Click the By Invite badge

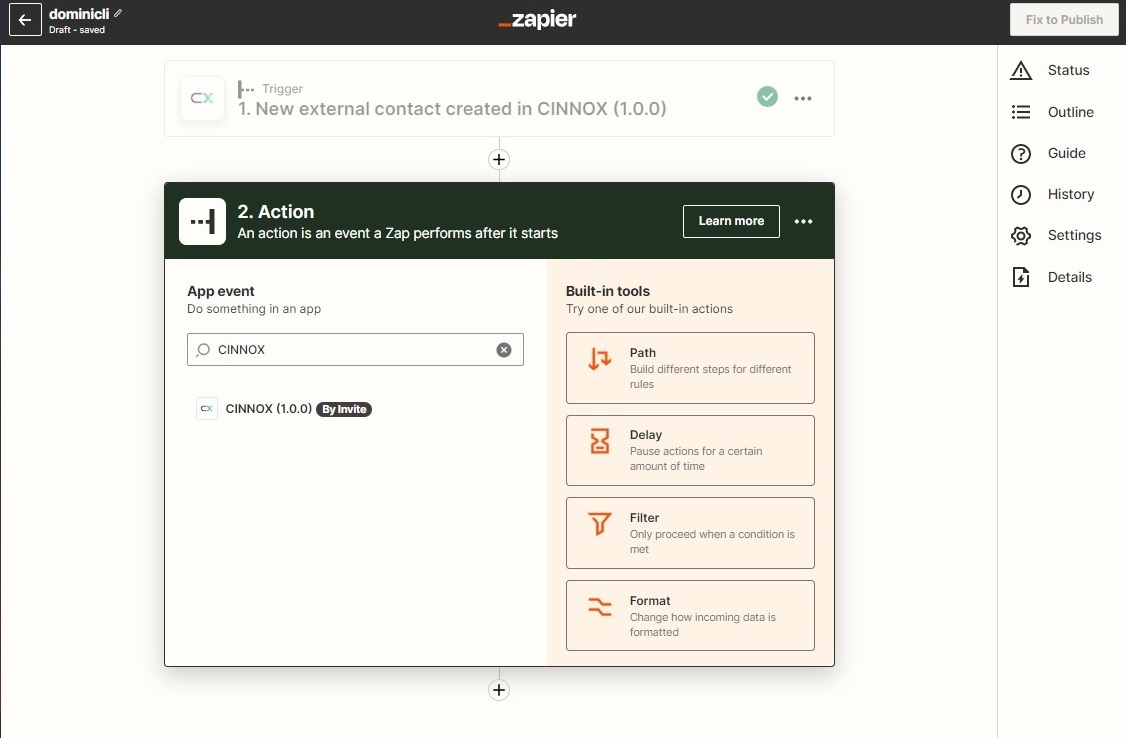click(x=344, y=409)
